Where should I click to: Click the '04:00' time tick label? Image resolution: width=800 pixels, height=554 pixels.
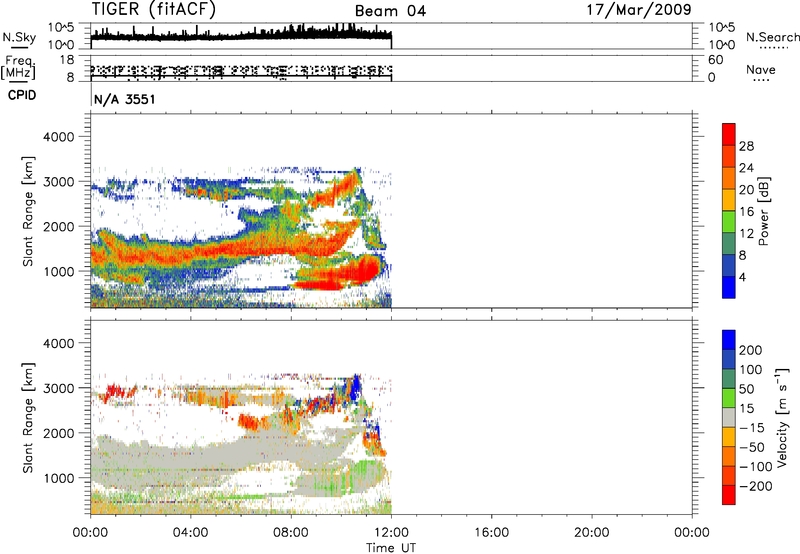point(191,533)
